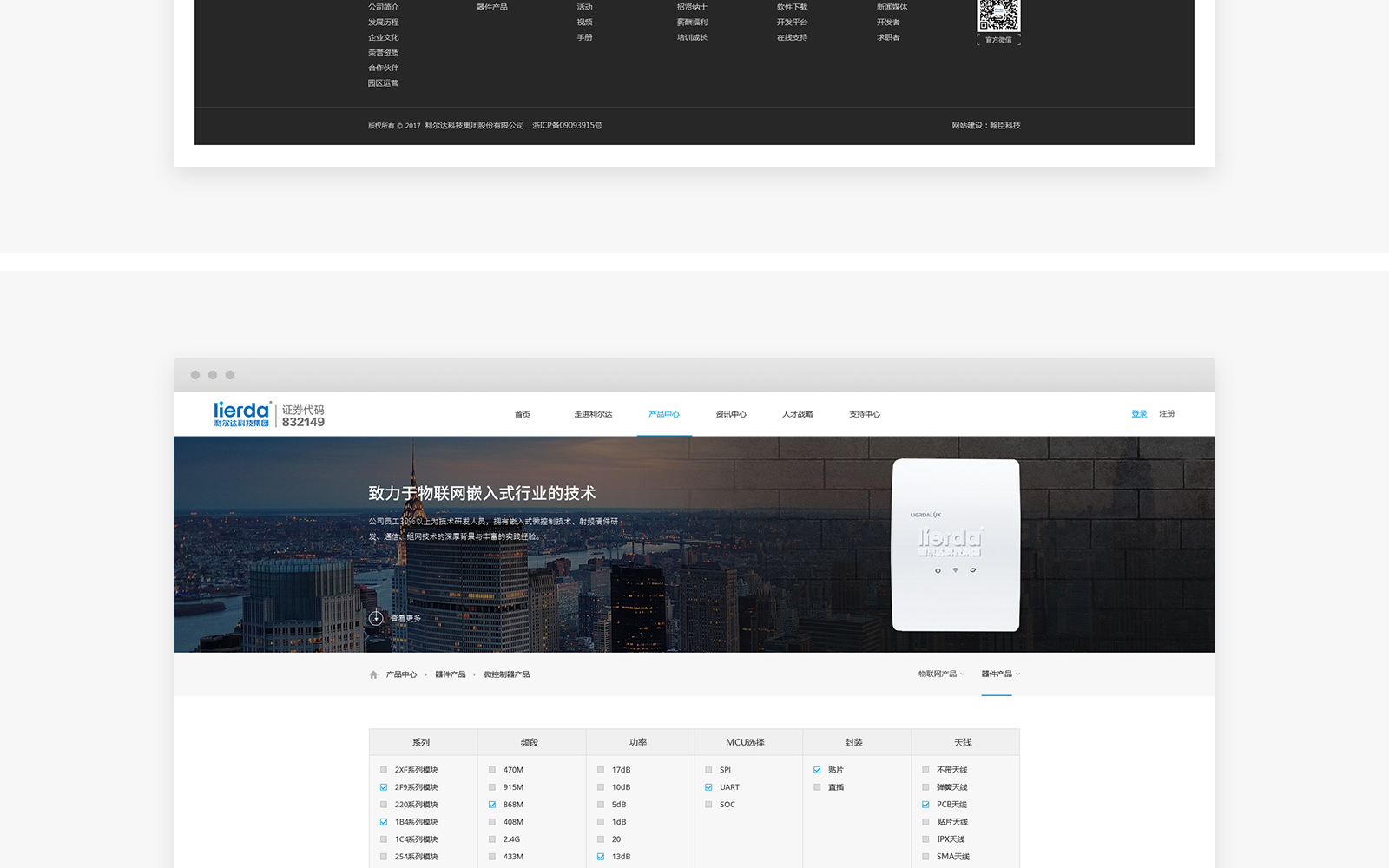Open the 产品中心 navigation tab
The width and height of the screenshot is (1389, 868).
click(x=664, y=414)
